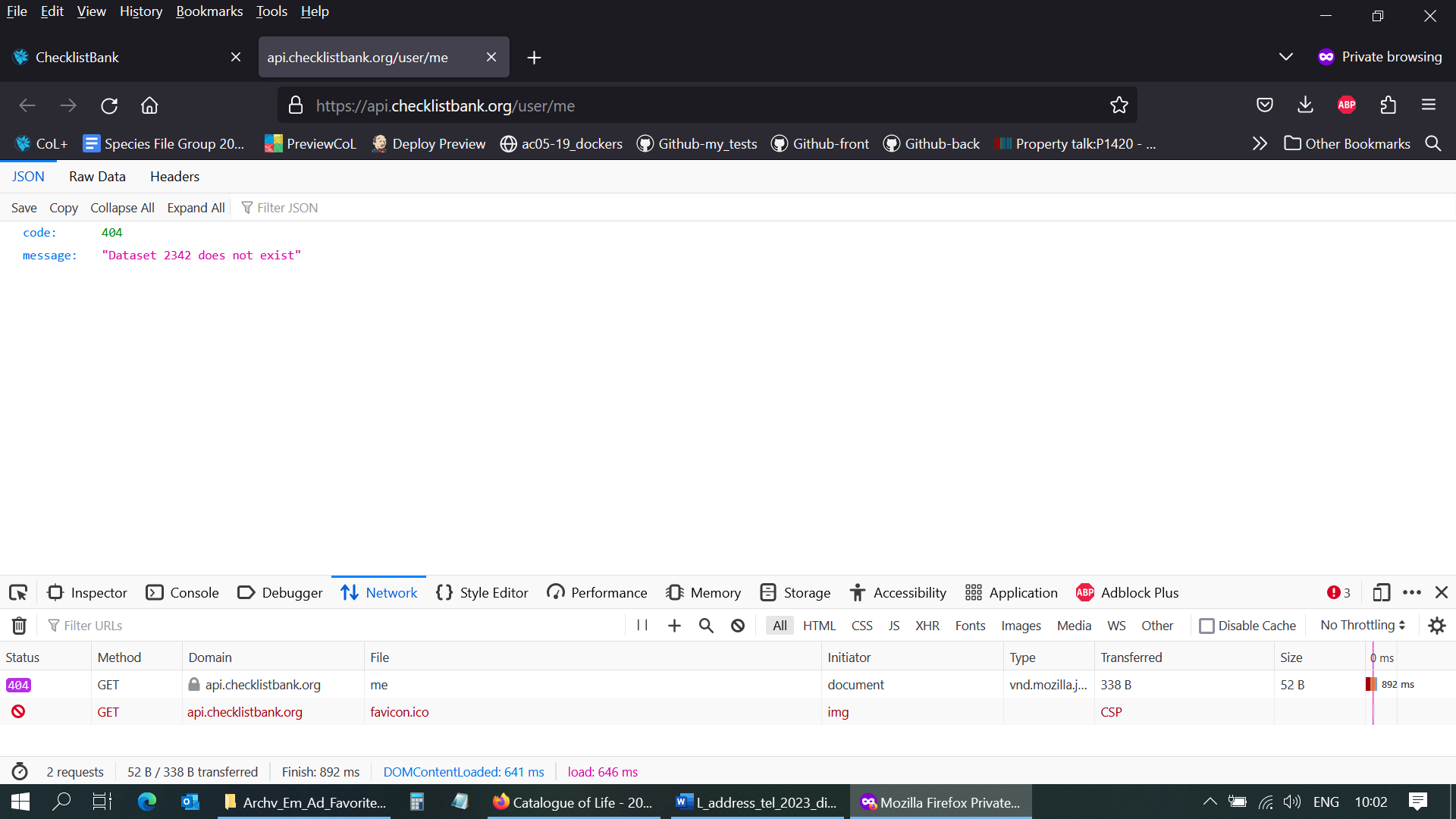Toggle the performance analysis stopwatch

point(20,772)
